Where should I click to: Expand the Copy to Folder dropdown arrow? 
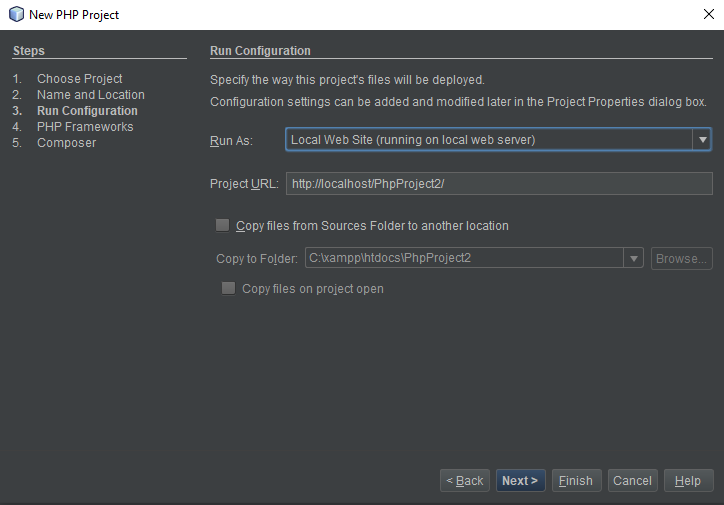tap(634, 258)
